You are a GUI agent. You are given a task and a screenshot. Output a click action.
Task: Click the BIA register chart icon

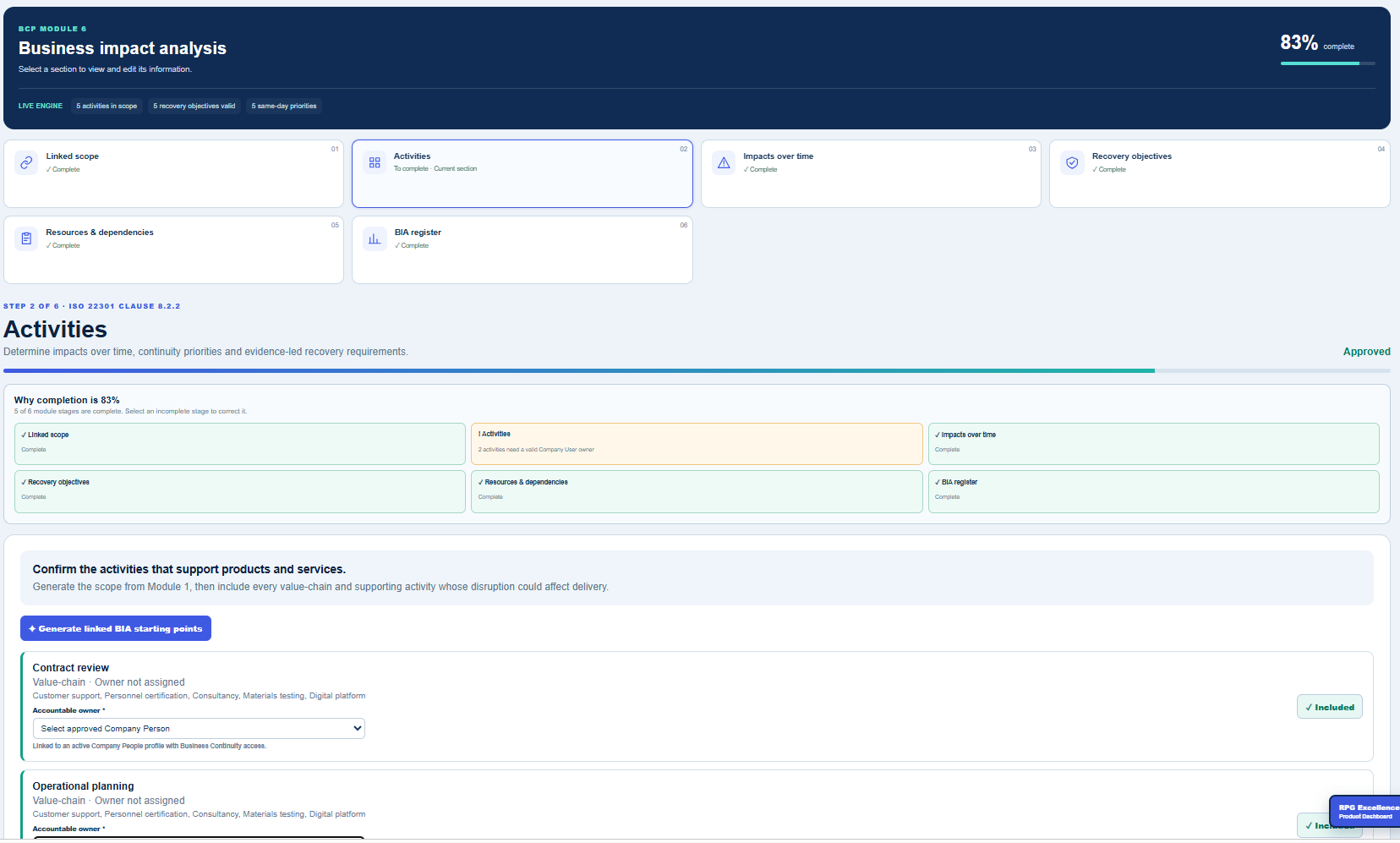point(375,238)
